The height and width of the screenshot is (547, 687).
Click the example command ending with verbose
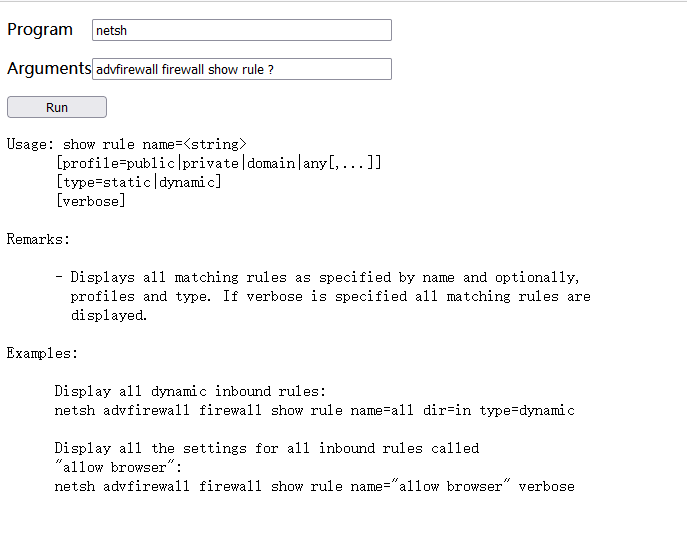(x=314, y=486)
